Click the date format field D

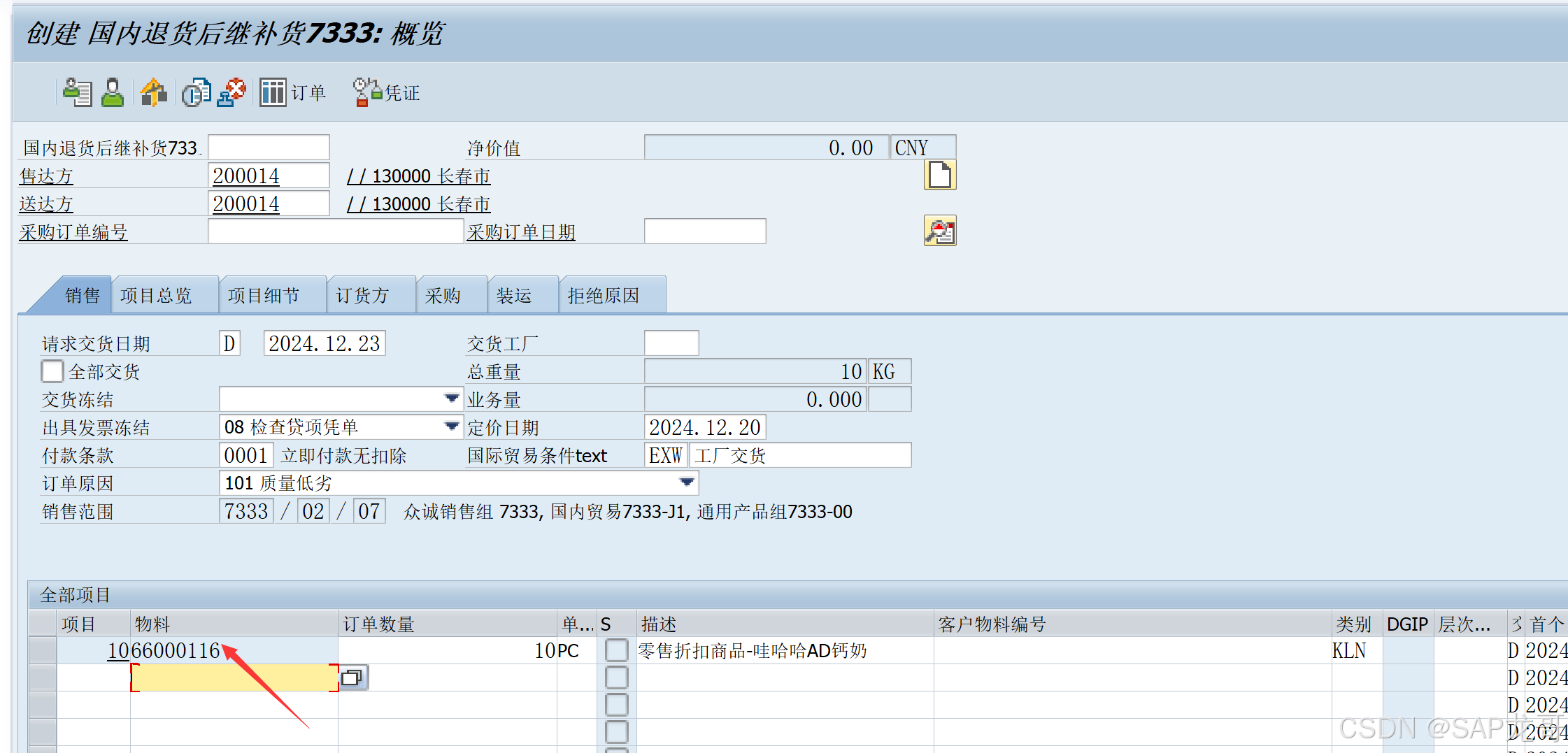point(229,343)
